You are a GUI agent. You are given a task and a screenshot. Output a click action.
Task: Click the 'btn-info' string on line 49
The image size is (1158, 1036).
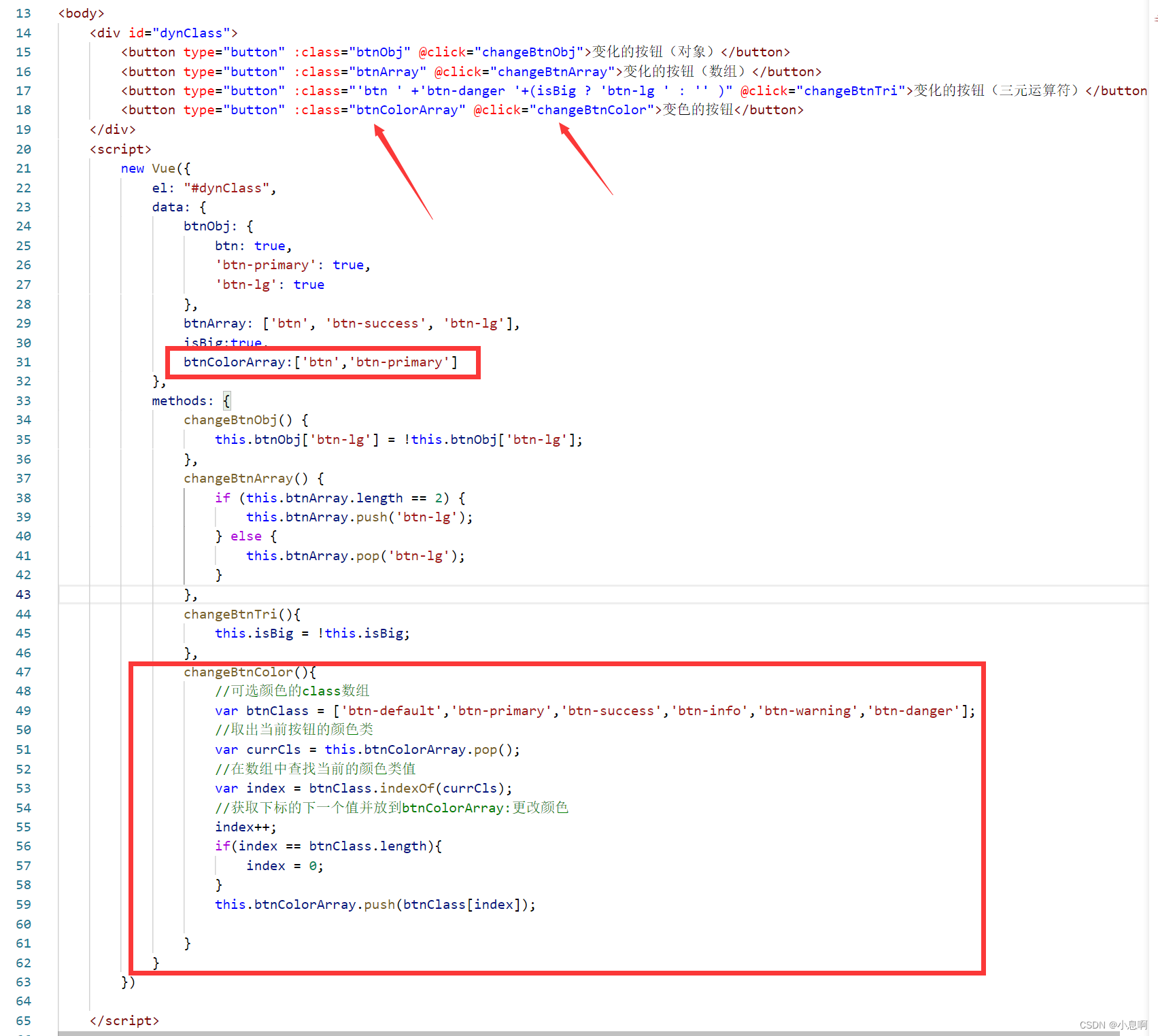710,710
